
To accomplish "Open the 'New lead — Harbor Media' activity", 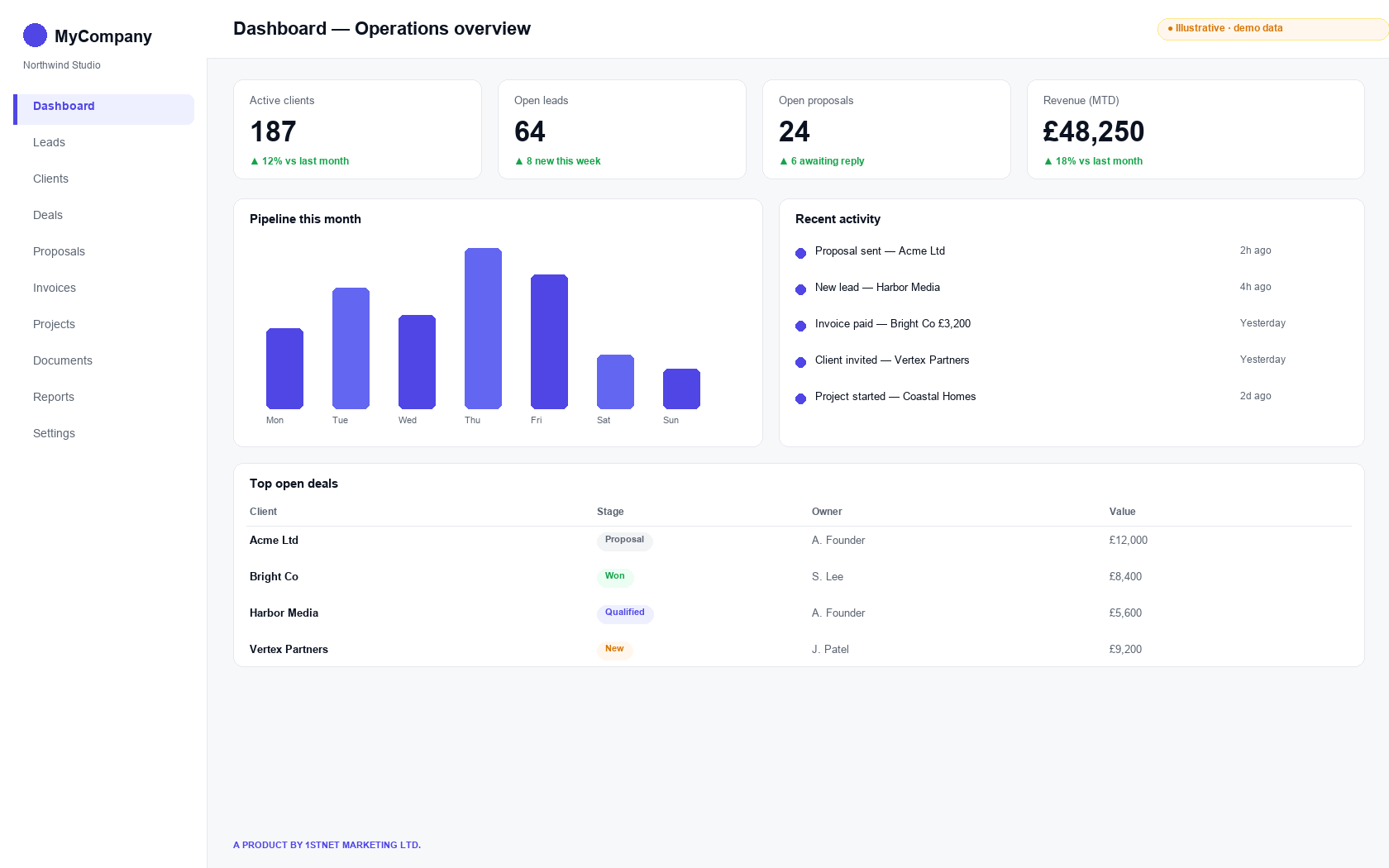I will click(877, 288).
